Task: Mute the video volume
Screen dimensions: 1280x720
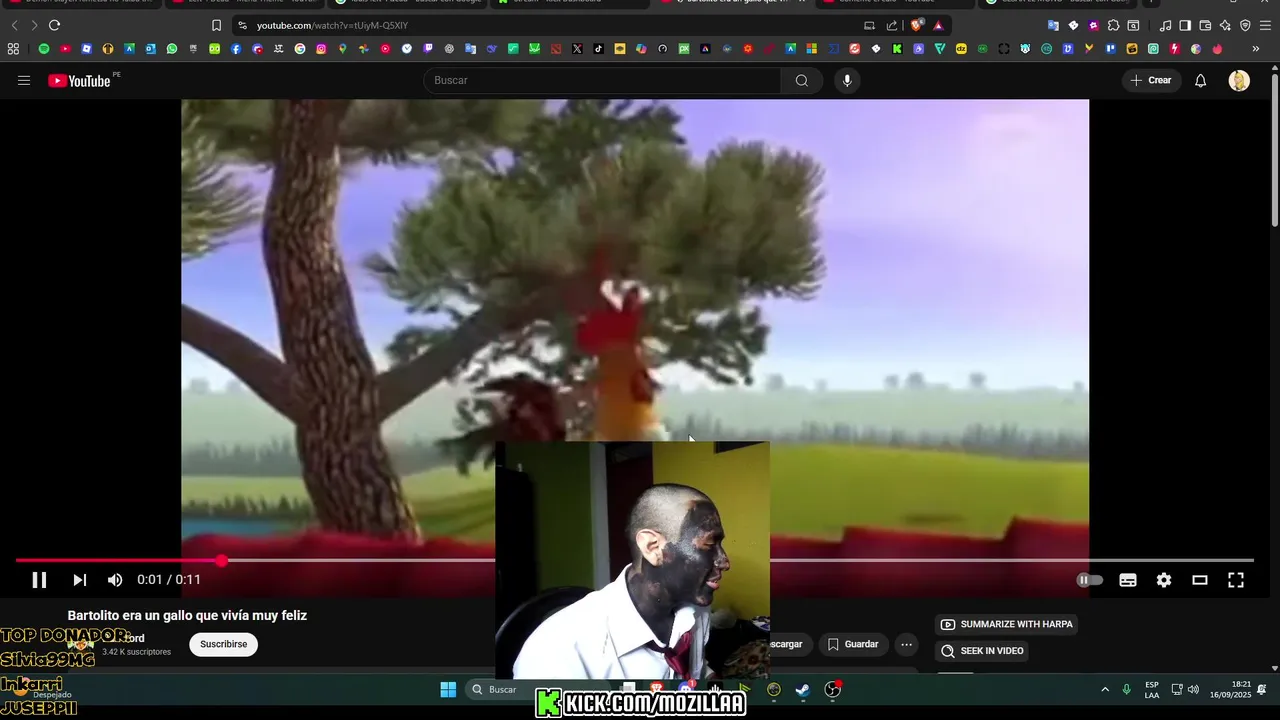Action: 115,580
